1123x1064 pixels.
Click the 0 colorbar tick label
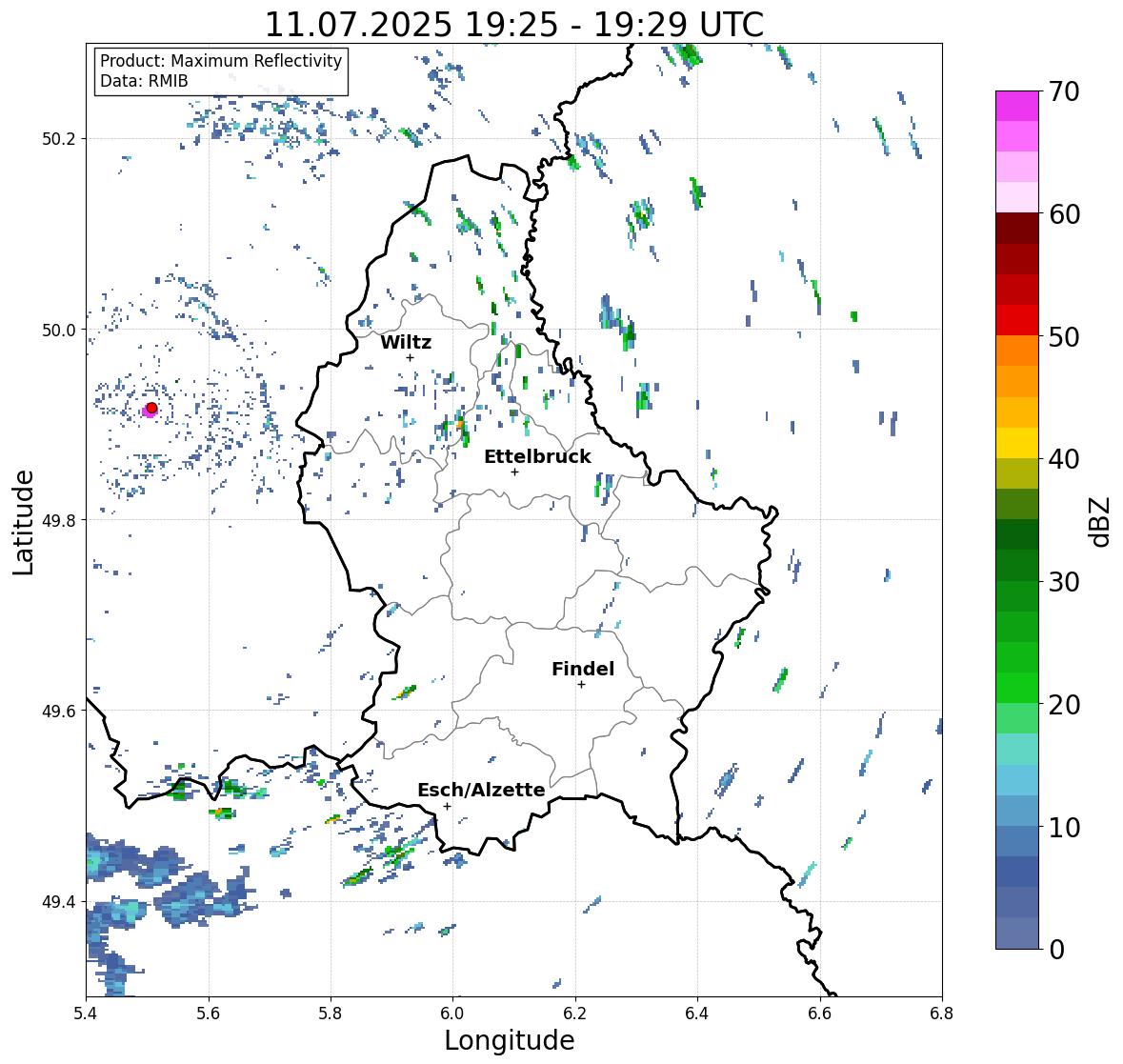point(1056,950)
